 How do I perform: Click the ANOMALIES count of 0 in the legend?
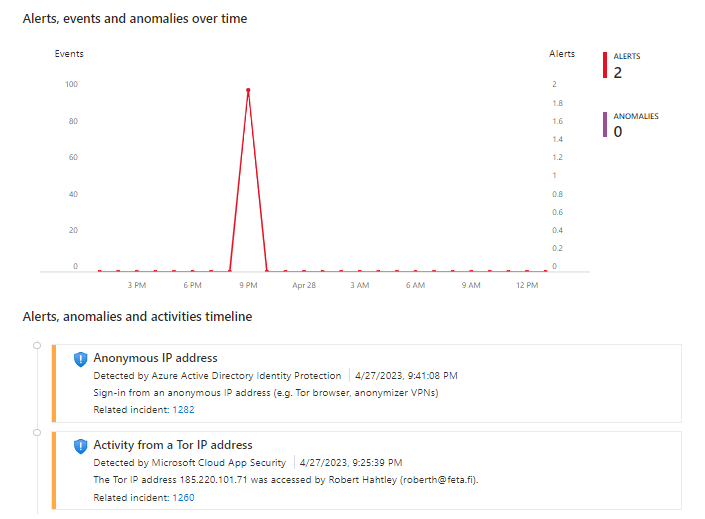618,132
